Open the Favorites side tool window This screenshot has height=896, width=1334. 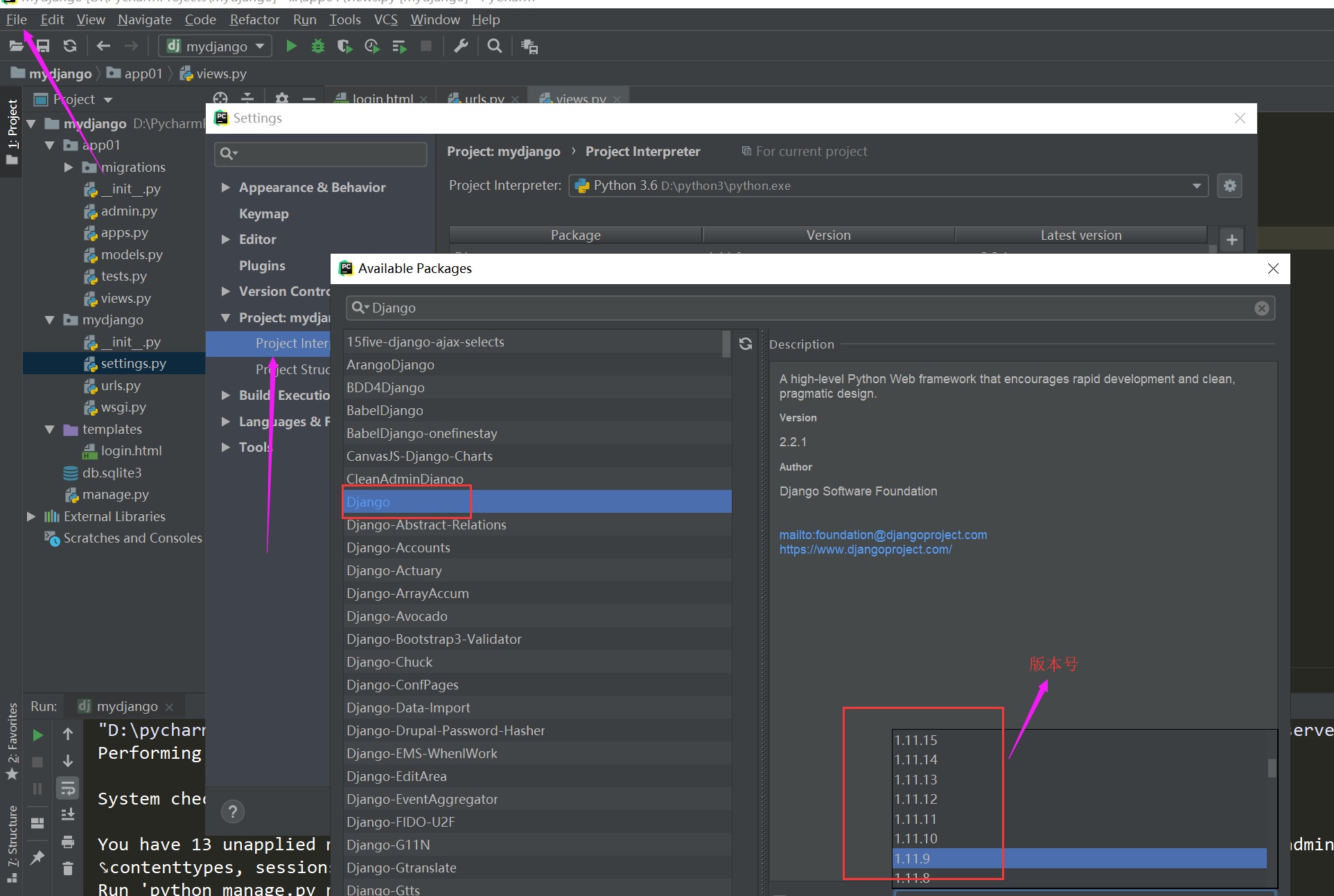(12, 740)
